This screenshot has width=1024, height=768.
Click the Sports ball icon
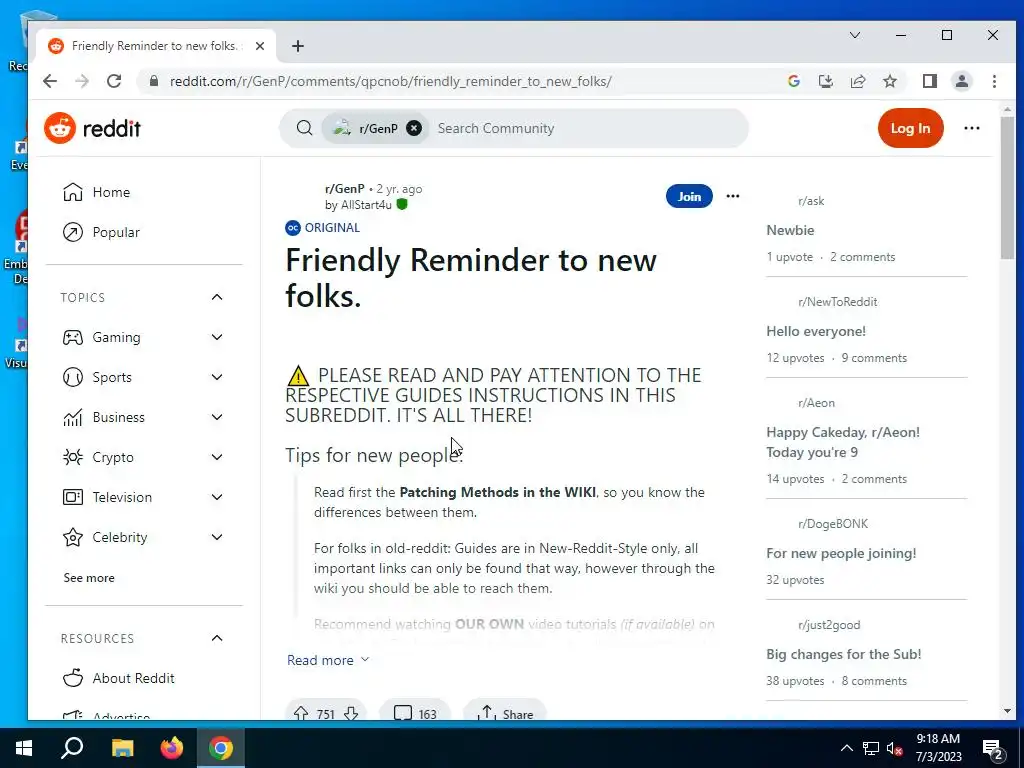coord(72,377)
